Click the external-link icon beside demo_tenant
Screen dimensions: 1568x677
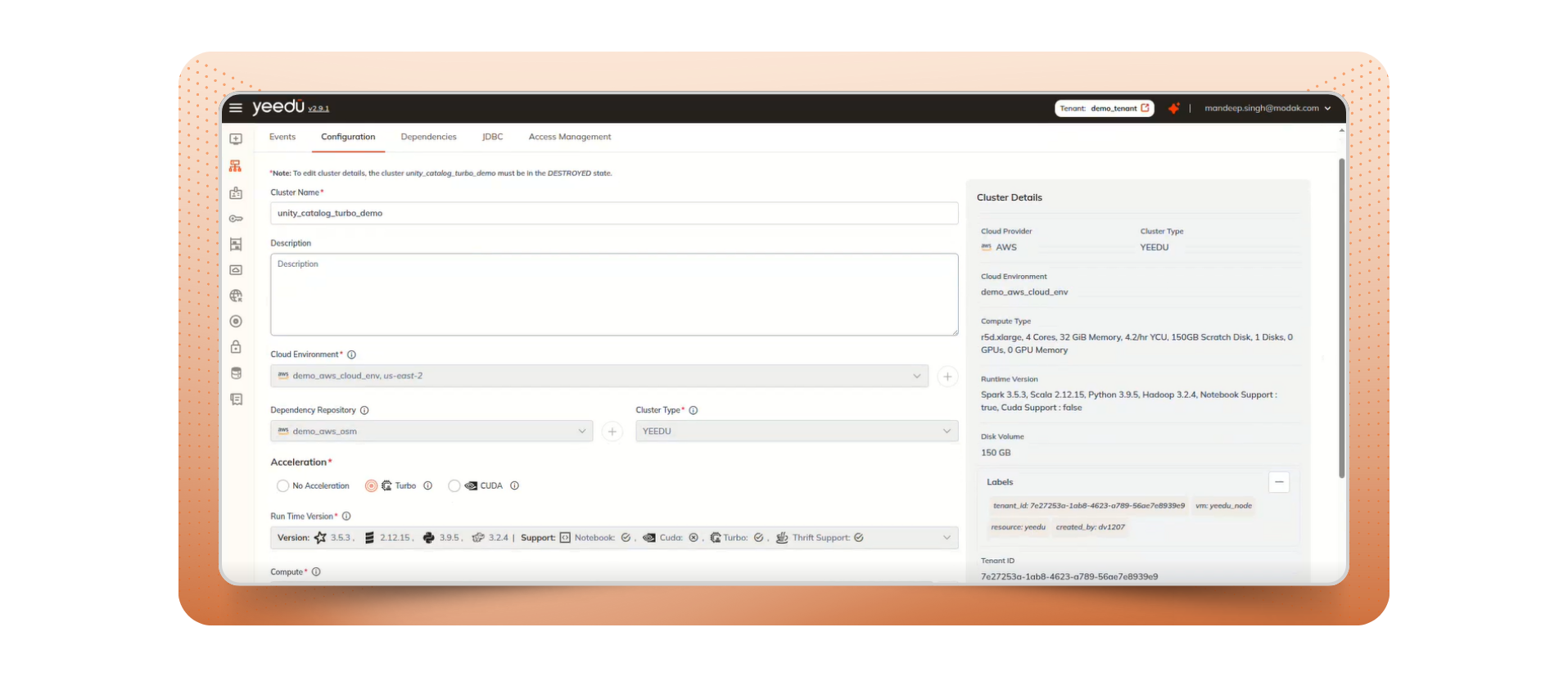(1145, 108)
